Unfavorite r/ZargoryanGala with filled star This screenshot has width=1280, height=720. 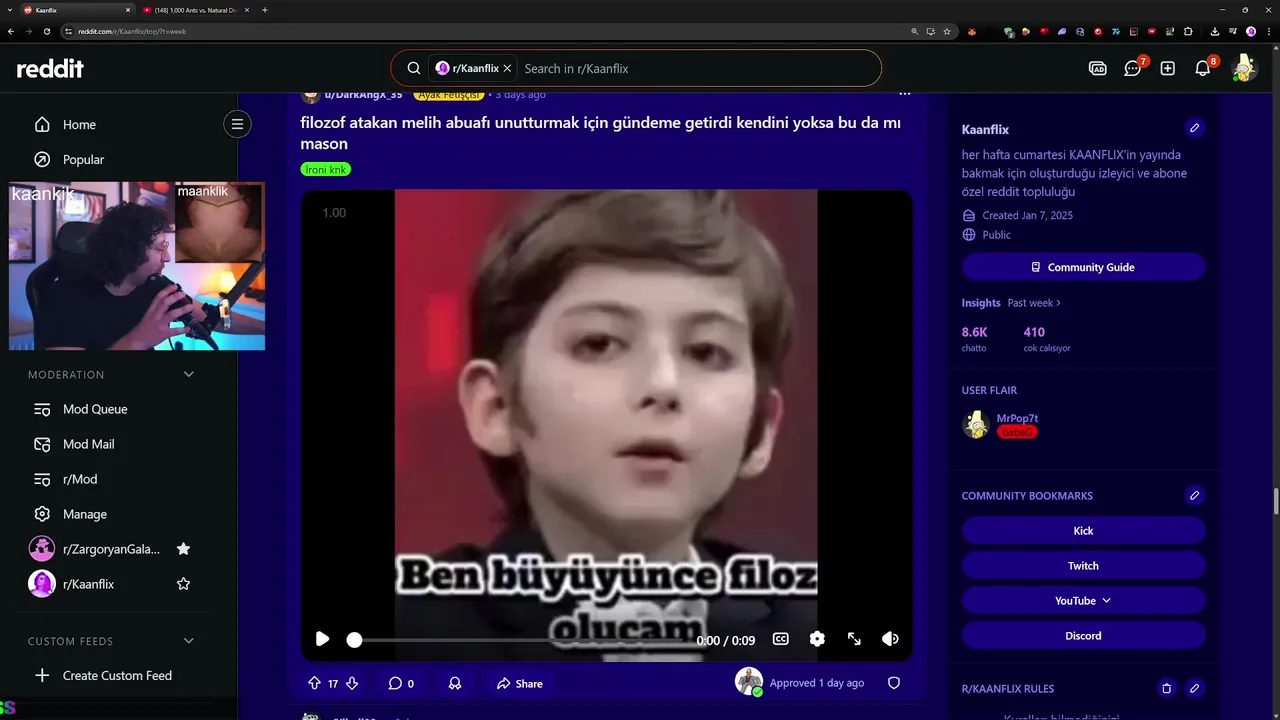183,549
